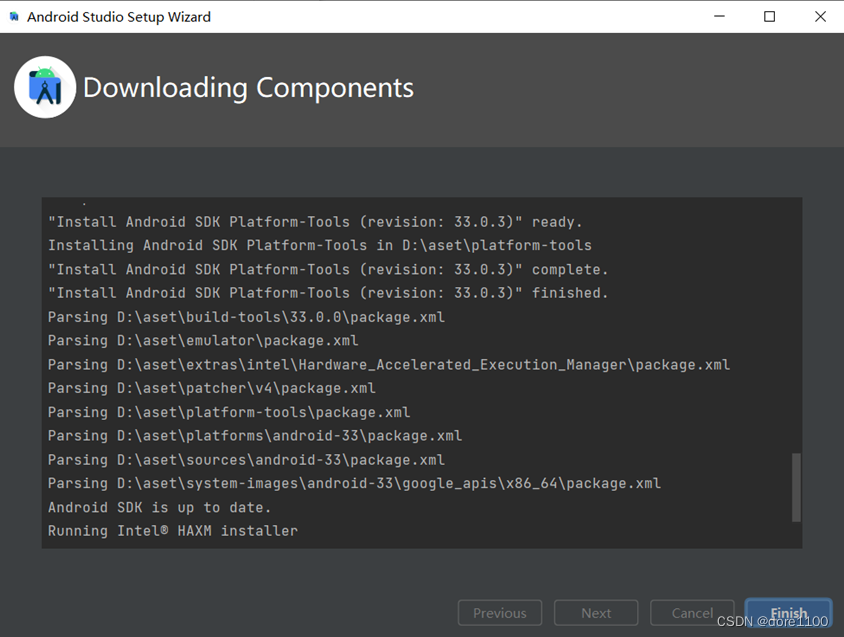Click the 'Downloading Components' heading

(248, 88)
